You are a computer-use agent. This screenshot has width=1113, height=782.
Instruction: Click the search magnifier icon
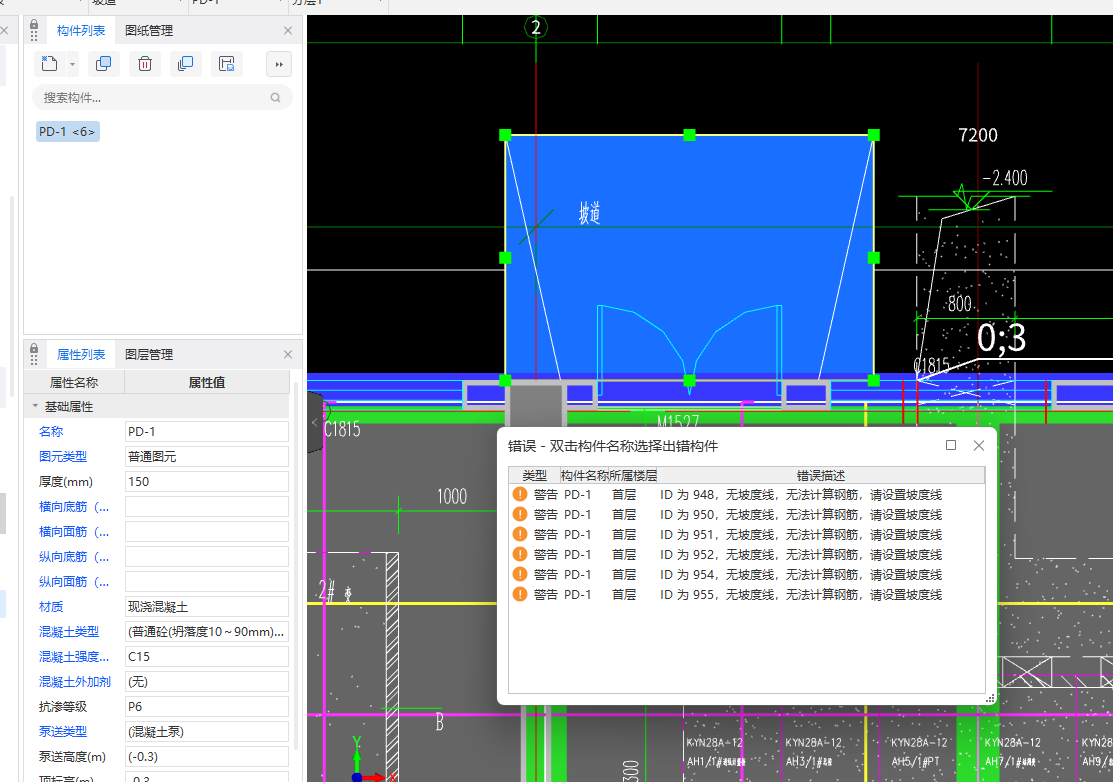click(276, 98)
